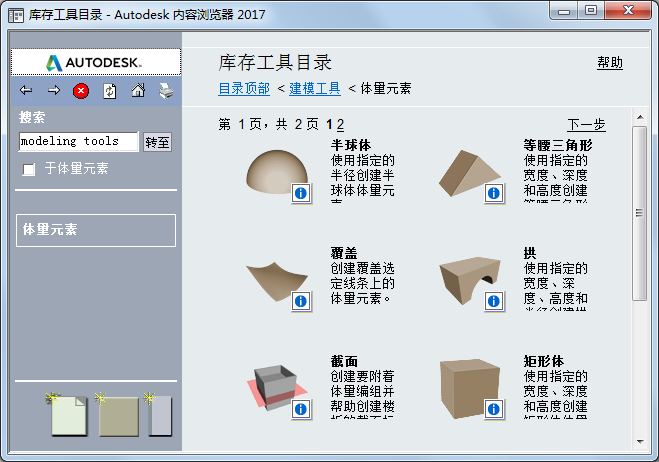659x462 pixels.
Task: Click the 截面 title text
Action: (x=344, y=361)
